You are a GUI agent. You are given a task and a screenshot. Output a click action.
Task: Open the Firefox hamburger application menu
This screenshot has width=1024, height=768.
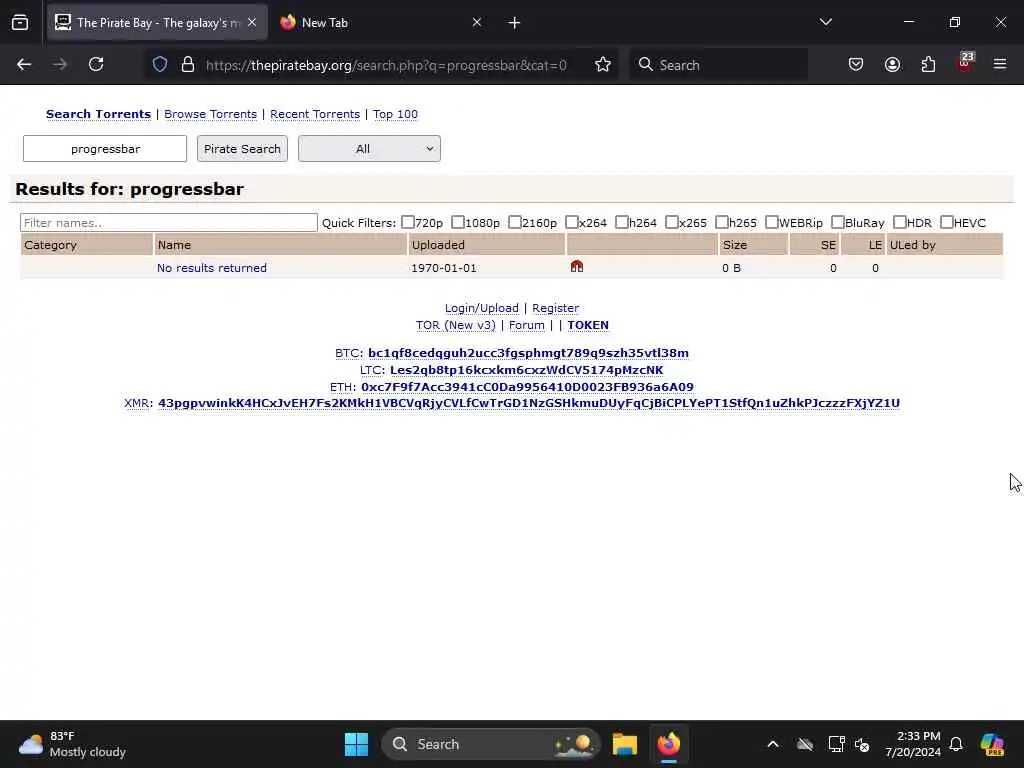point(1000,65)
